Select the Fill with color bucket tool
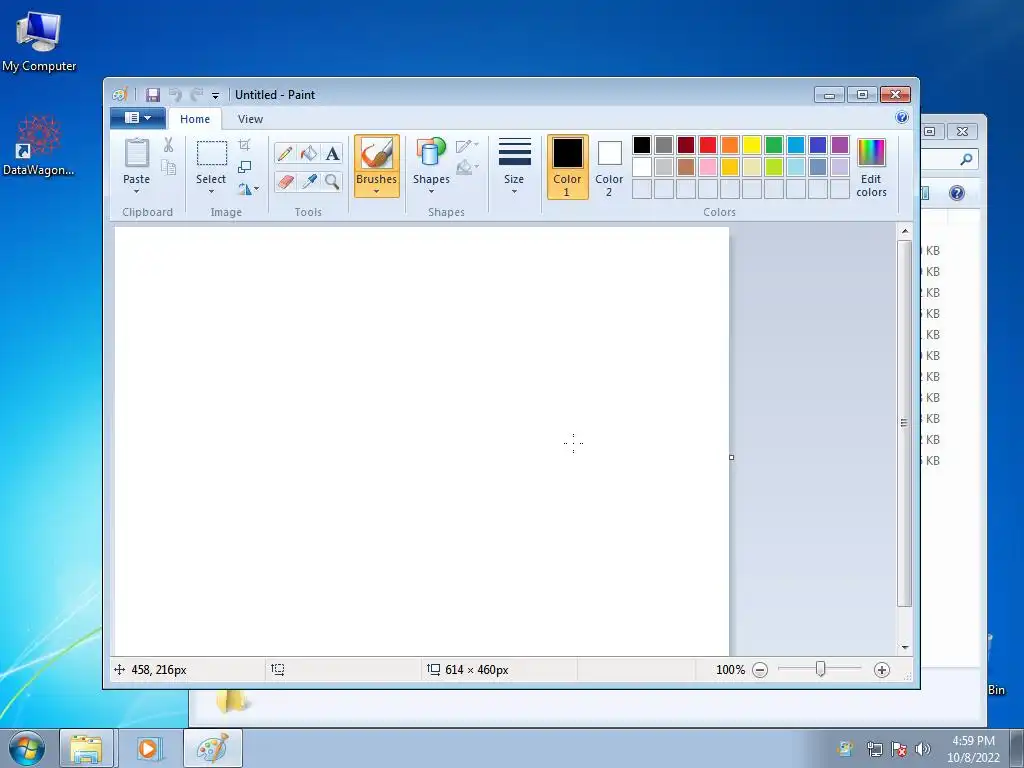This screenshot has height=768, width=1024. [x=308, y=153]
